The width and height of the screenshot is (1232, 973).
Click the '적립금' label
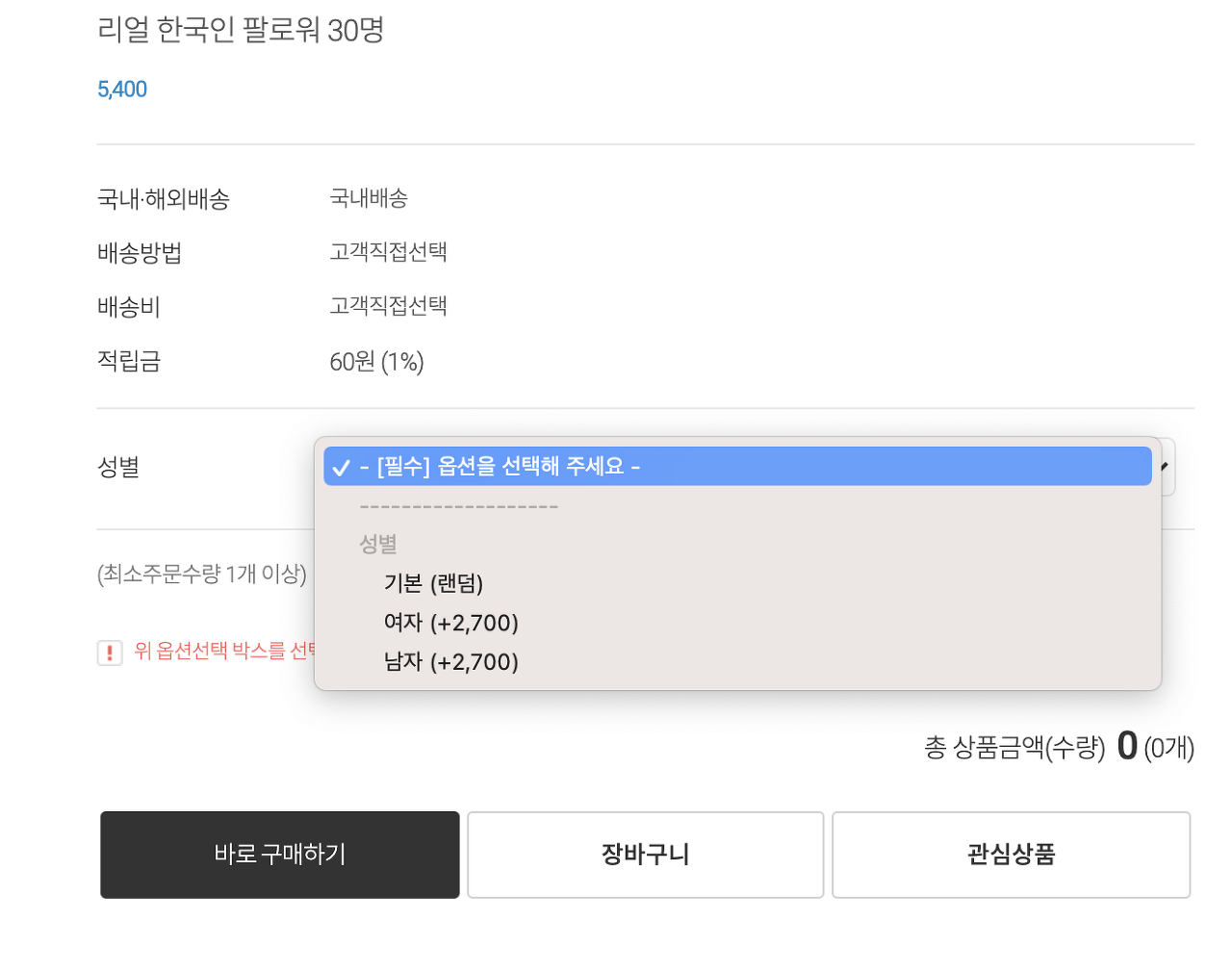pyautogui.click(x=129, y=361)
